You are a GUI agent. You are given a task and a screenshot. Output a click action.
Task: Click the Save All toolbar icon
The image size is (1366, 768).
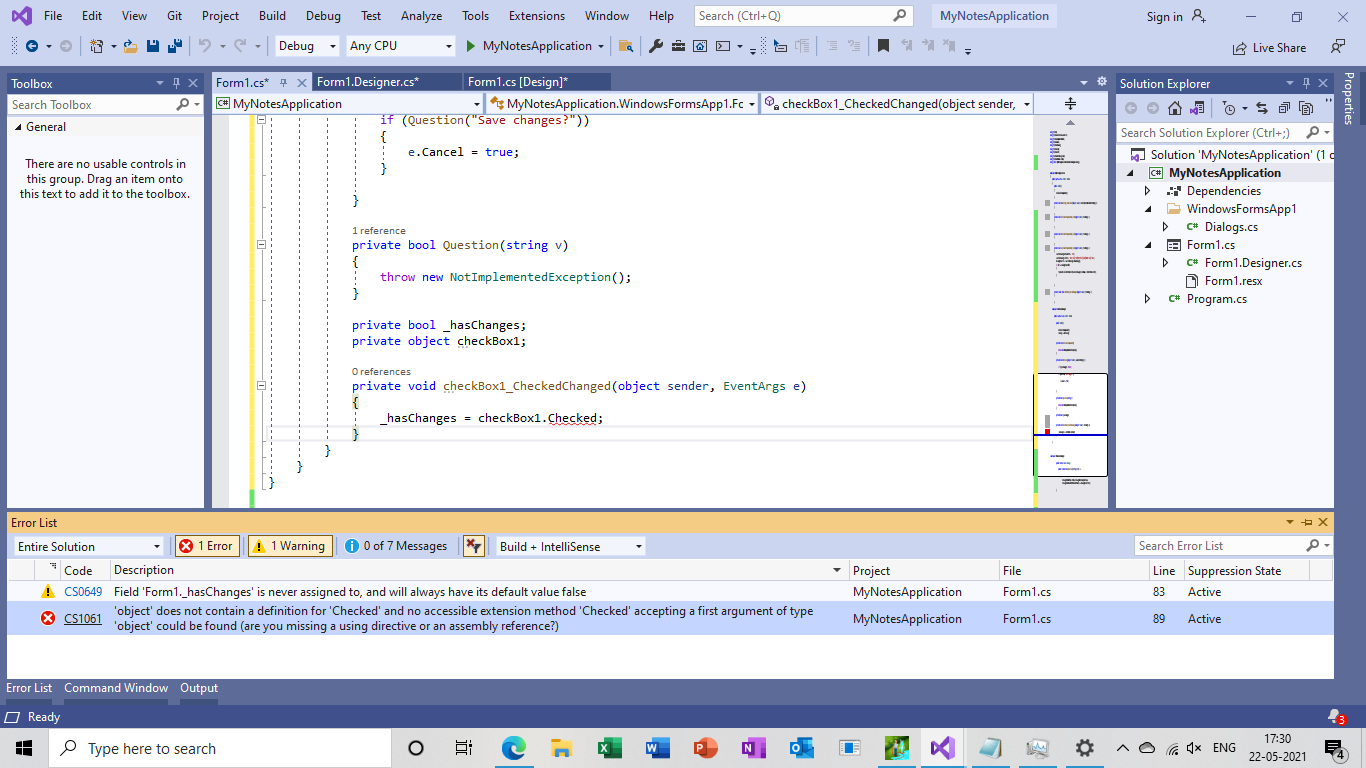click(174, 46)
